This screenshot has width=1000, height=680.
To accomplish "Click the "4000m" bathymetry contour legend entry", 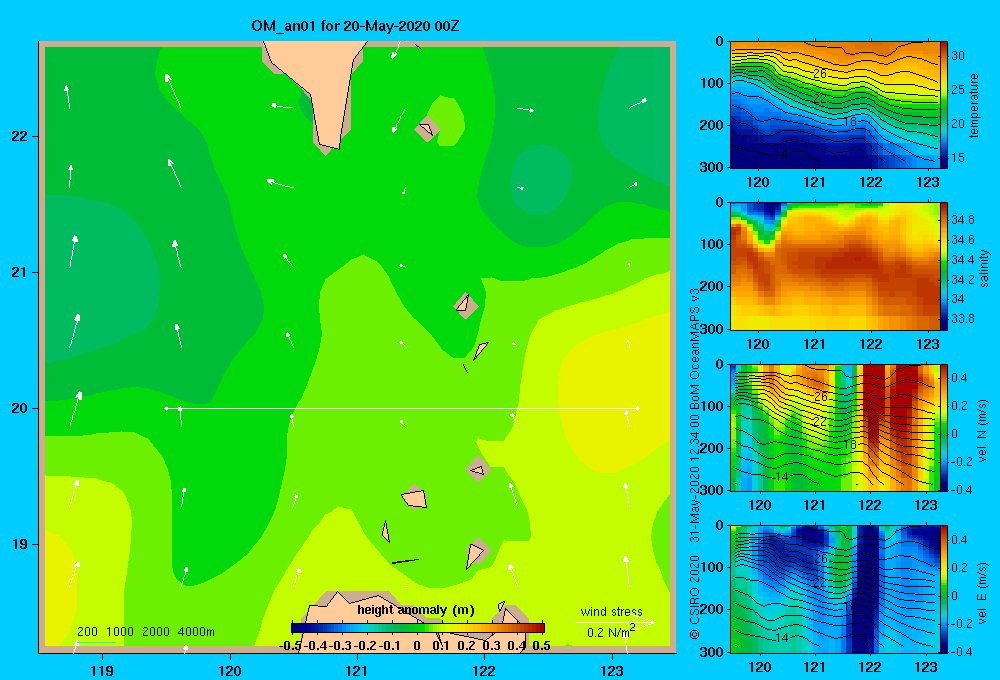I will click(196, 632).
